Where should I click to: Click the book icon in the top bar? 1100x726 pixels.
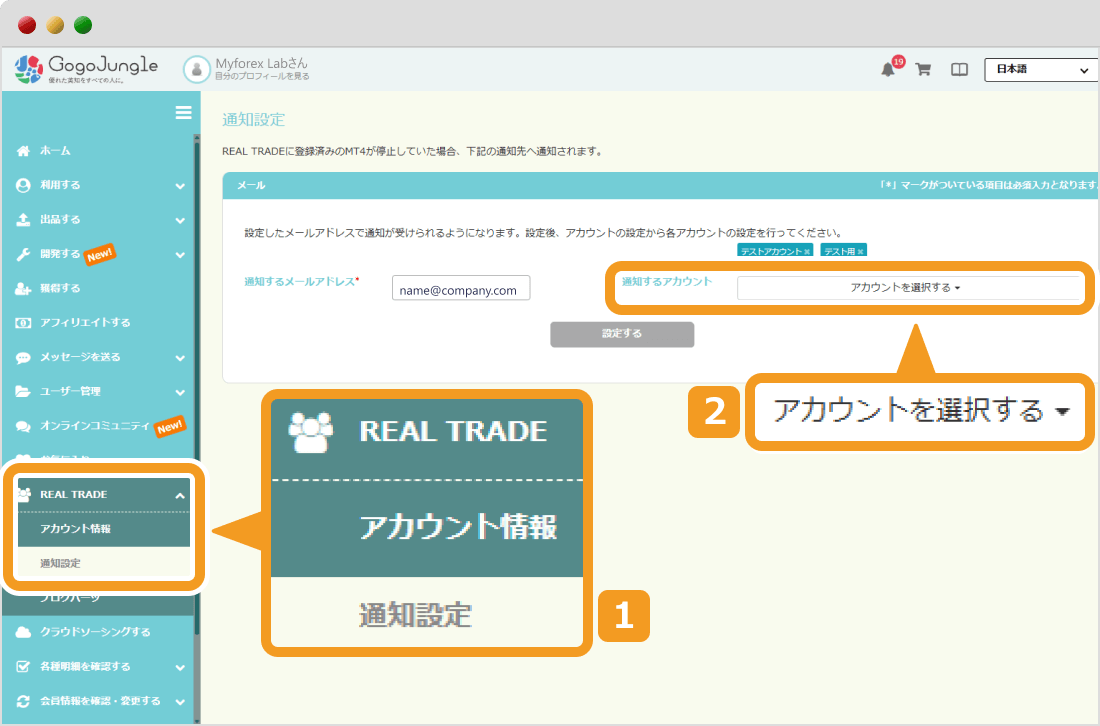point(959,70)
